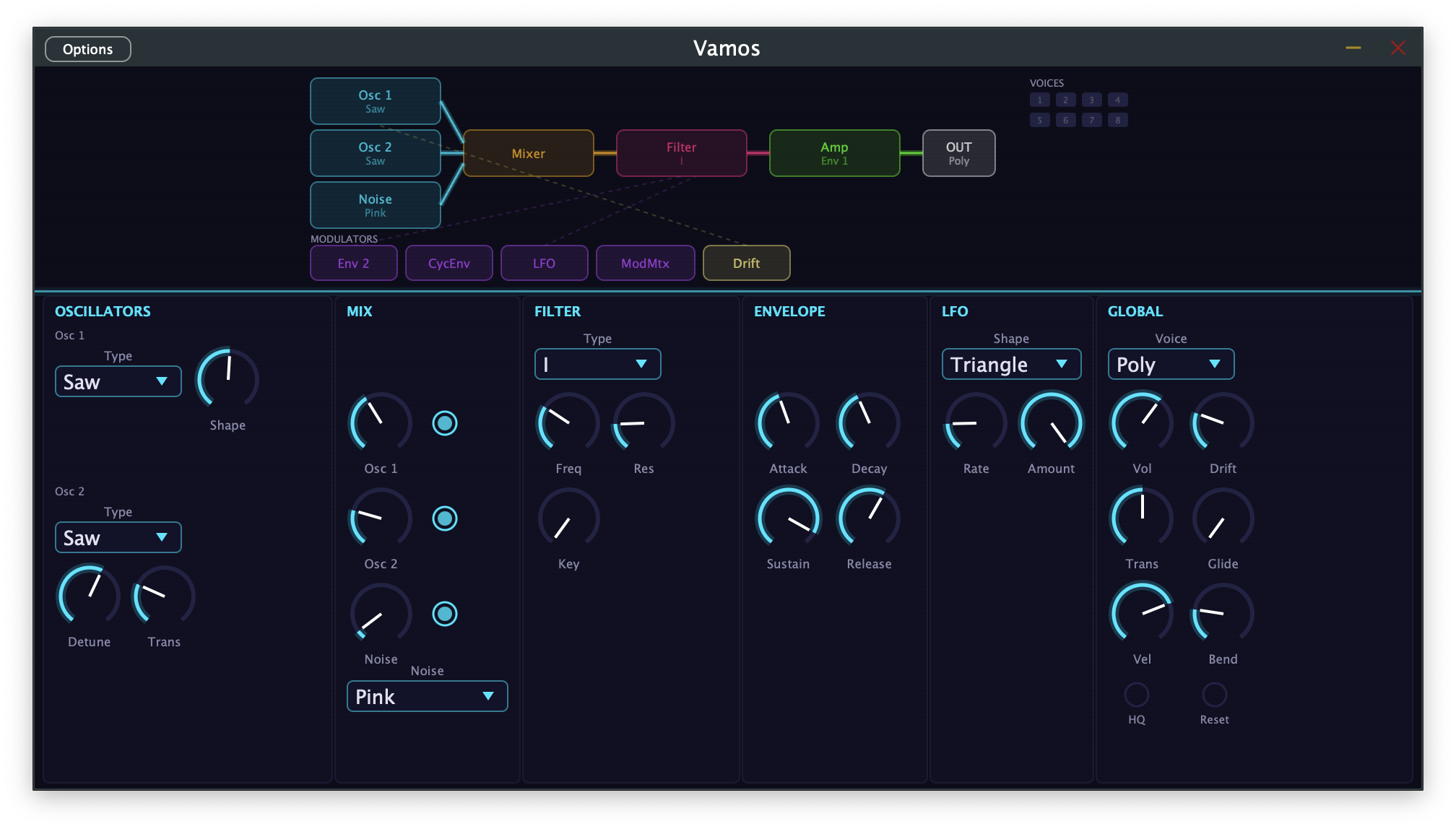Select the Filter module block
This screenshot has height=829, width=1456.
tap(680, 152)
